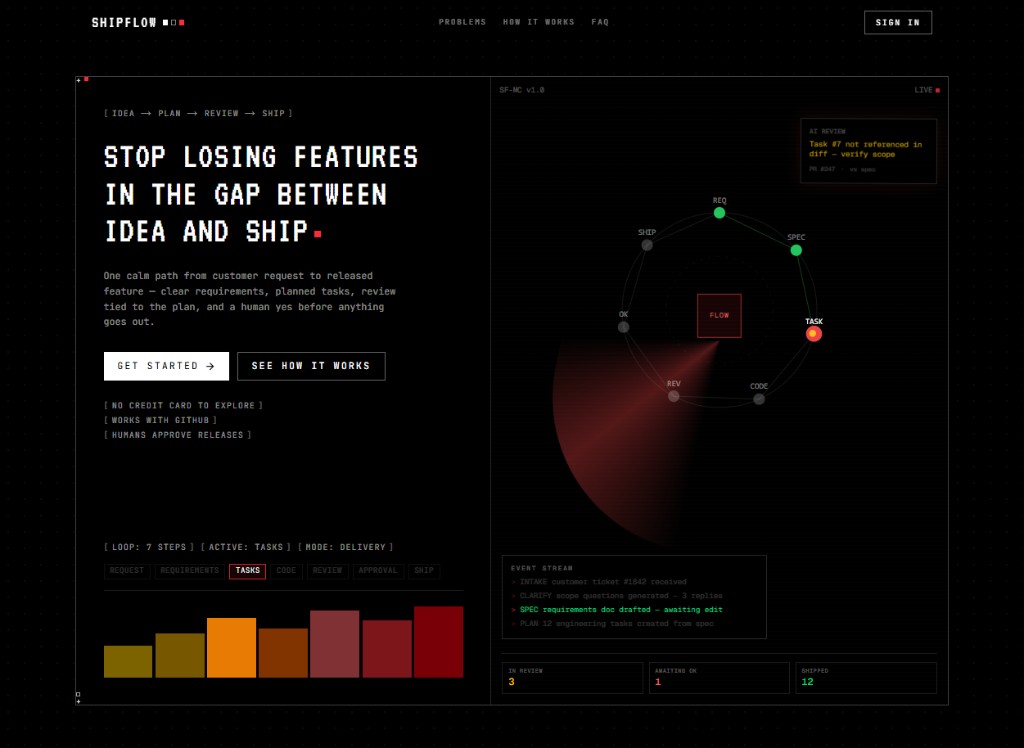
Task: Click the GET STARTED button
Action: pyautogui.click(x=167, y=366)
